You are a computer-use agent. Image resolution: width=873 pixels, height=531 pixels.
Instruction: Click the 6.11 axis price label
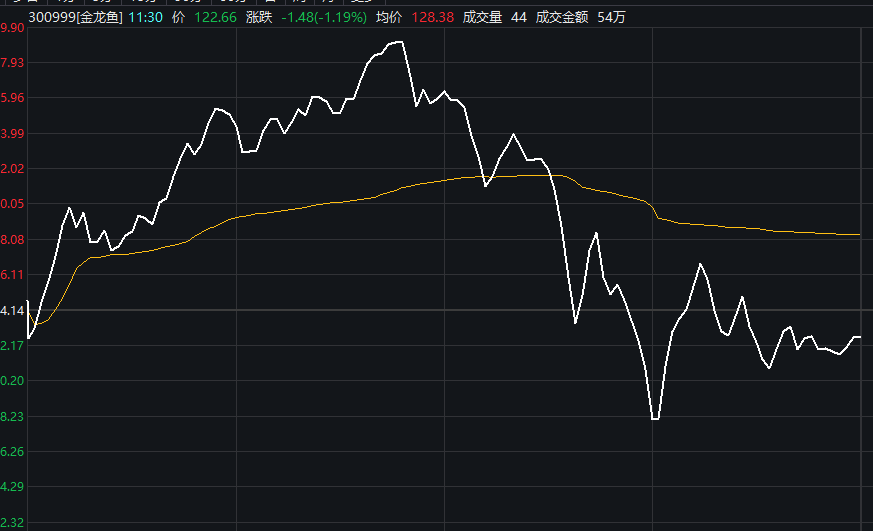[12, 274]
